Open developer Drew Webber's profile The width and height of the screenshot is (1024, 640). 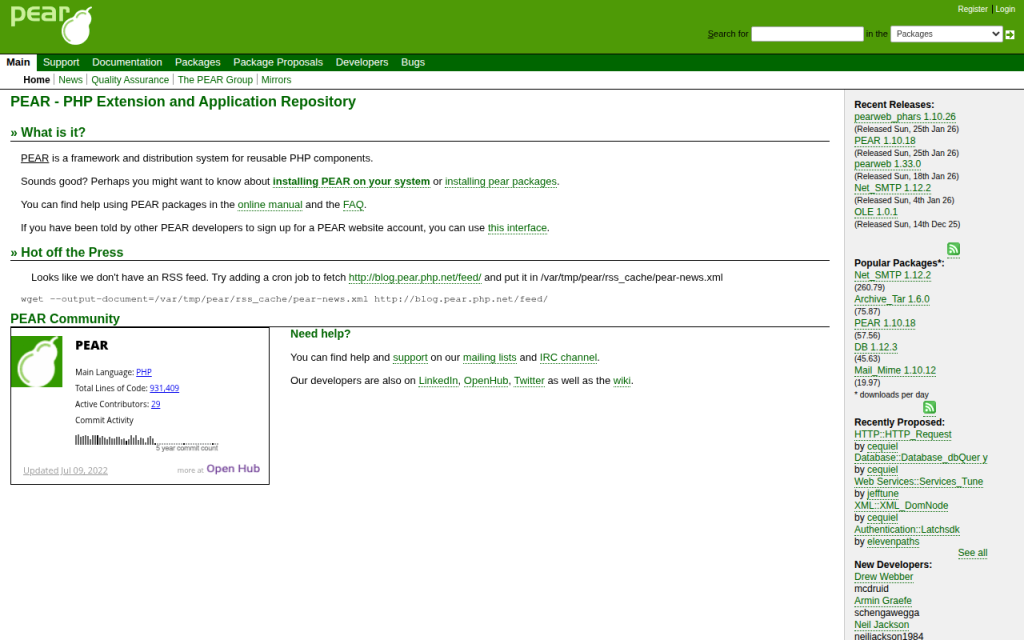(883, 576)
